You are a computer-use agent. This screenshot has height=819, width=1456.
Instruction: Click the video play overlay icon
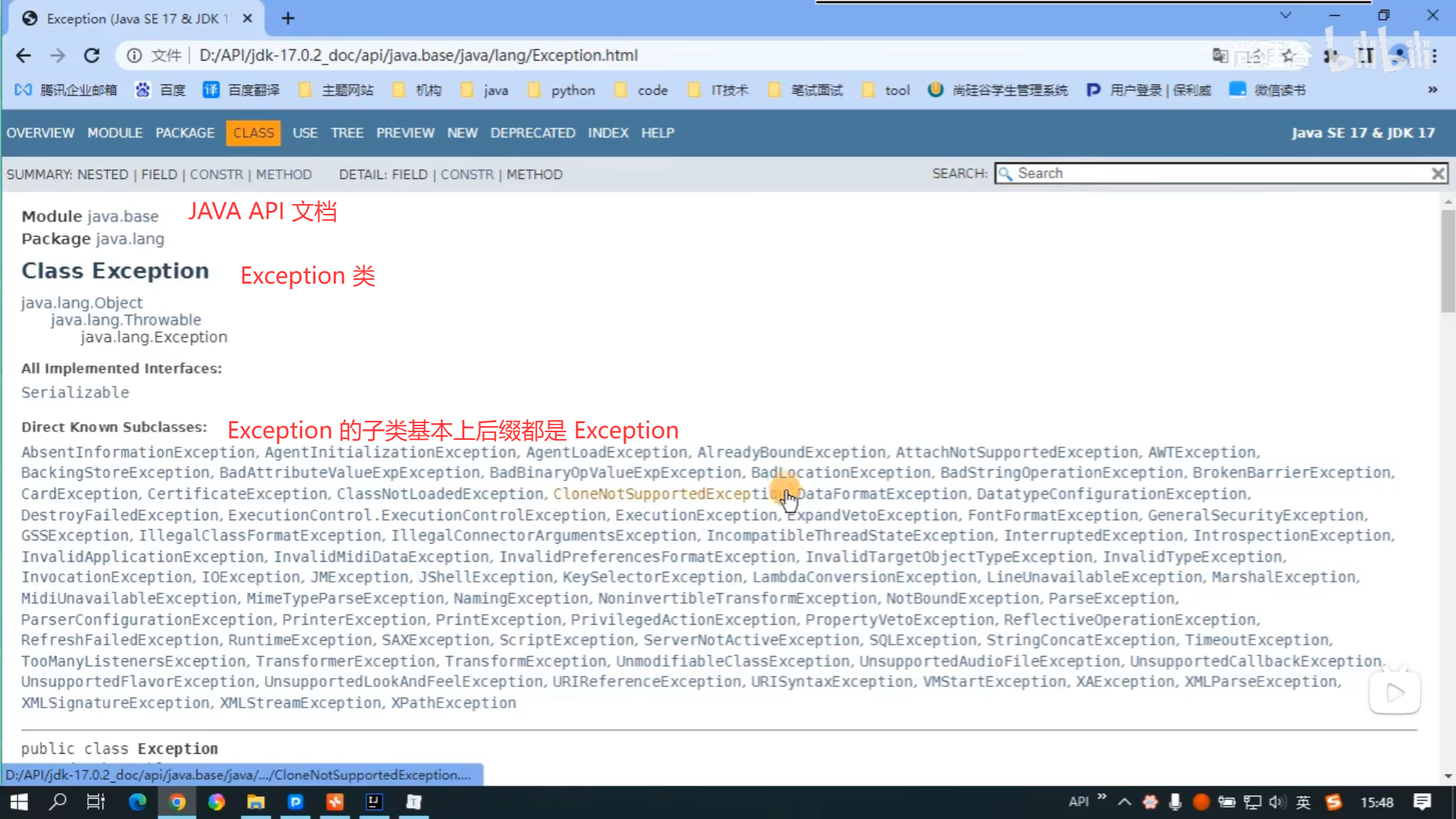1394,692
